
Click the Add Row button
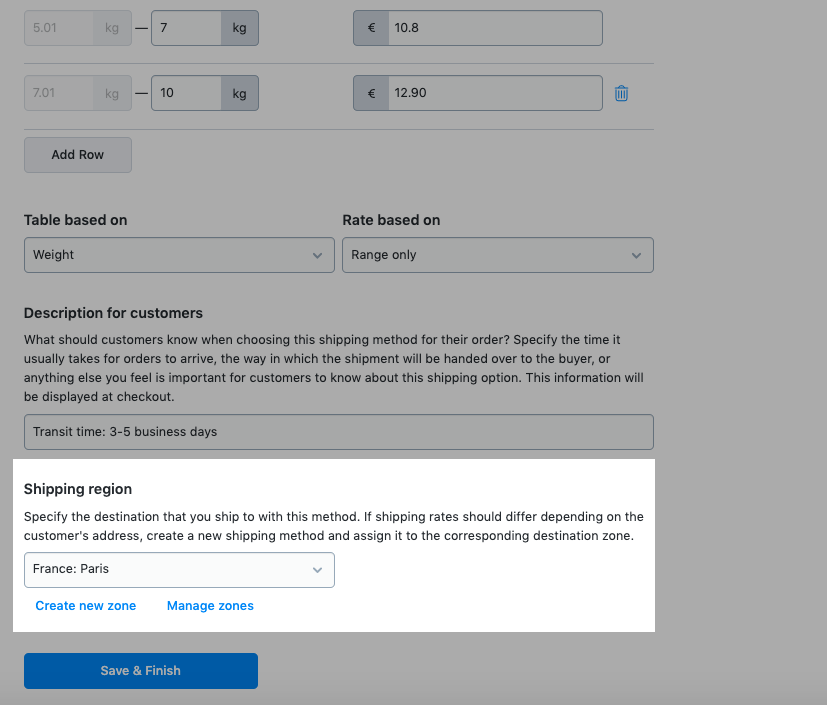[78, 155]
